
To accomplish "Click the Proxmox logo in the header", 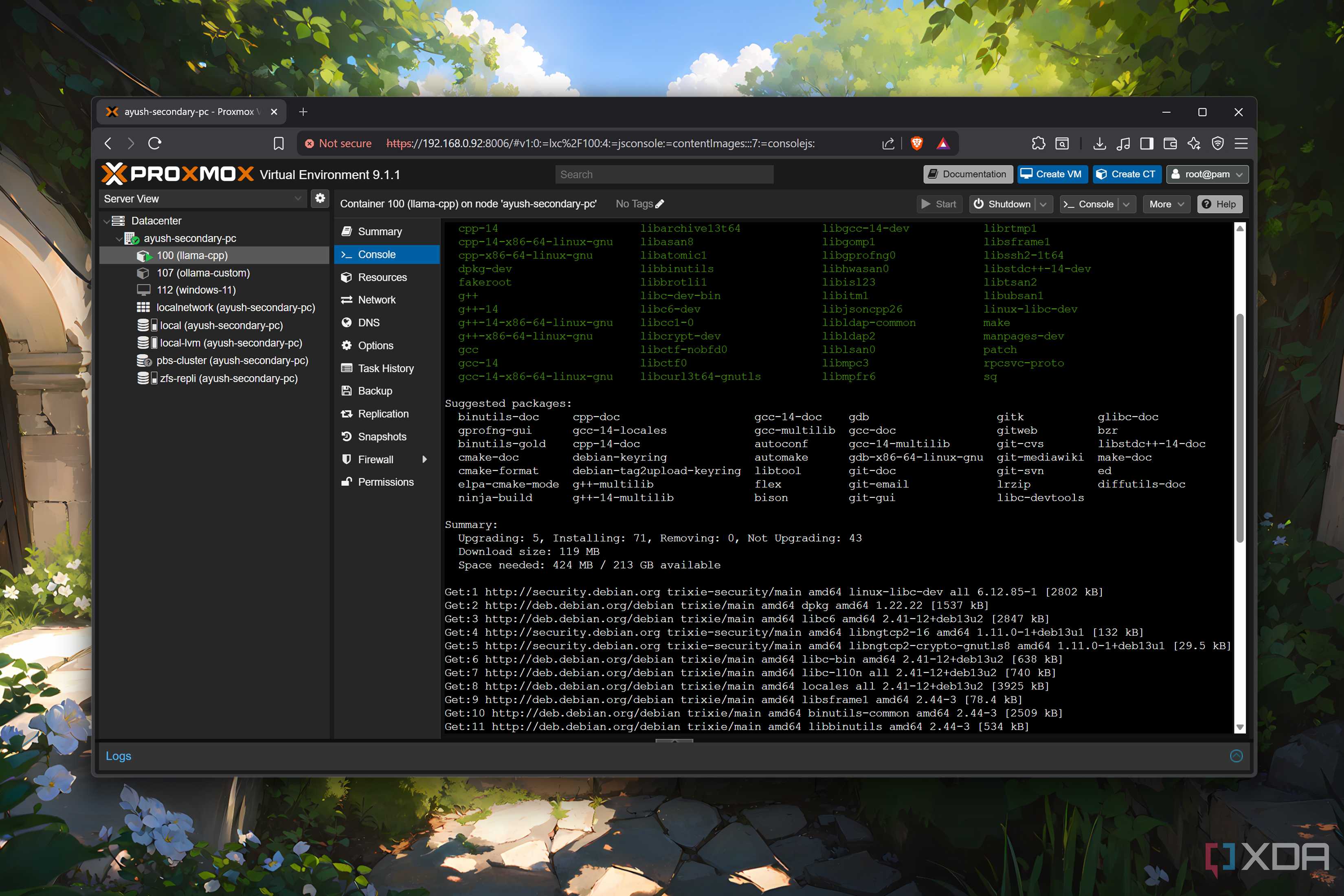I will [x=178, y=174].
